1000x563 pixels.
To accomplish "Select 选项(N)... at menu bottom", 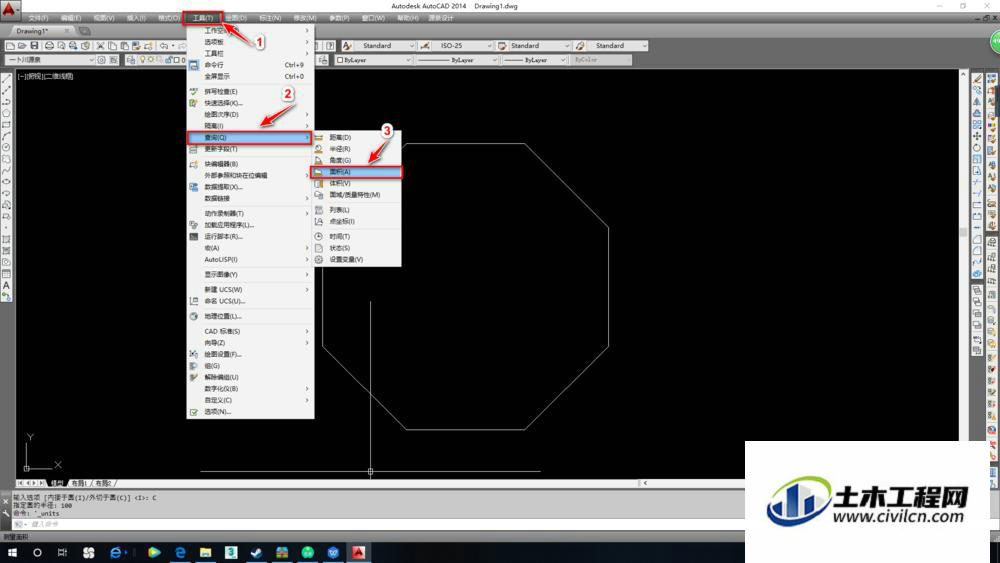I will click(x=250, y=412).
